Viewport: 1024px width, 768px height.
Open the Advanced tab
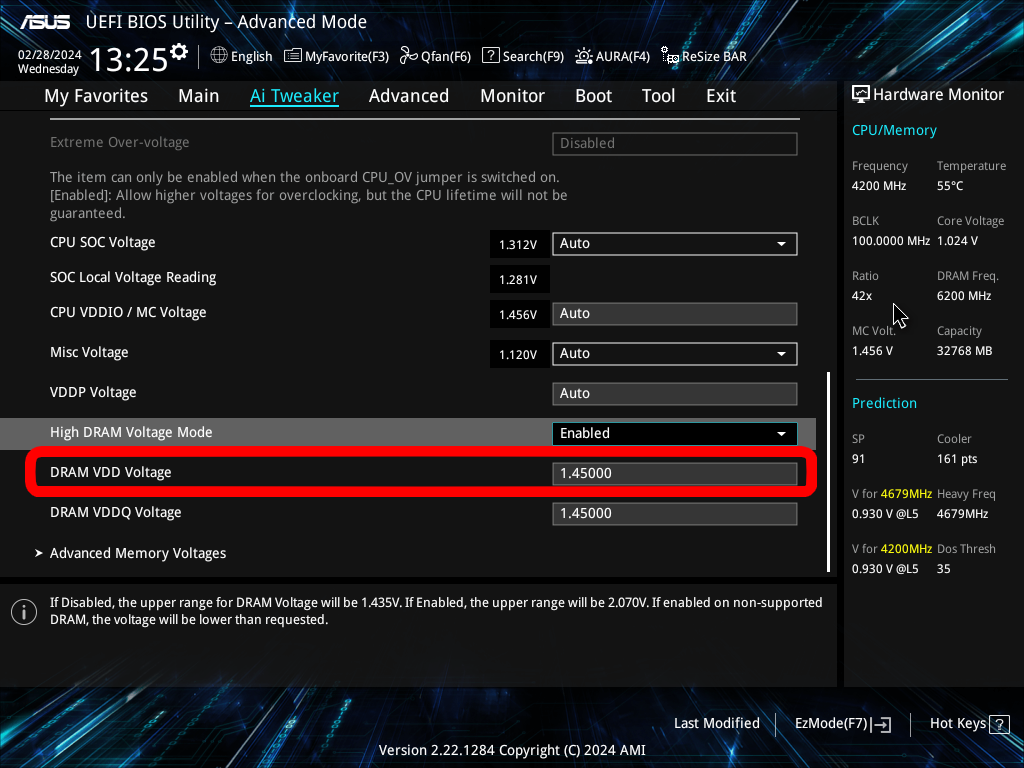click(x=409, y=96)
